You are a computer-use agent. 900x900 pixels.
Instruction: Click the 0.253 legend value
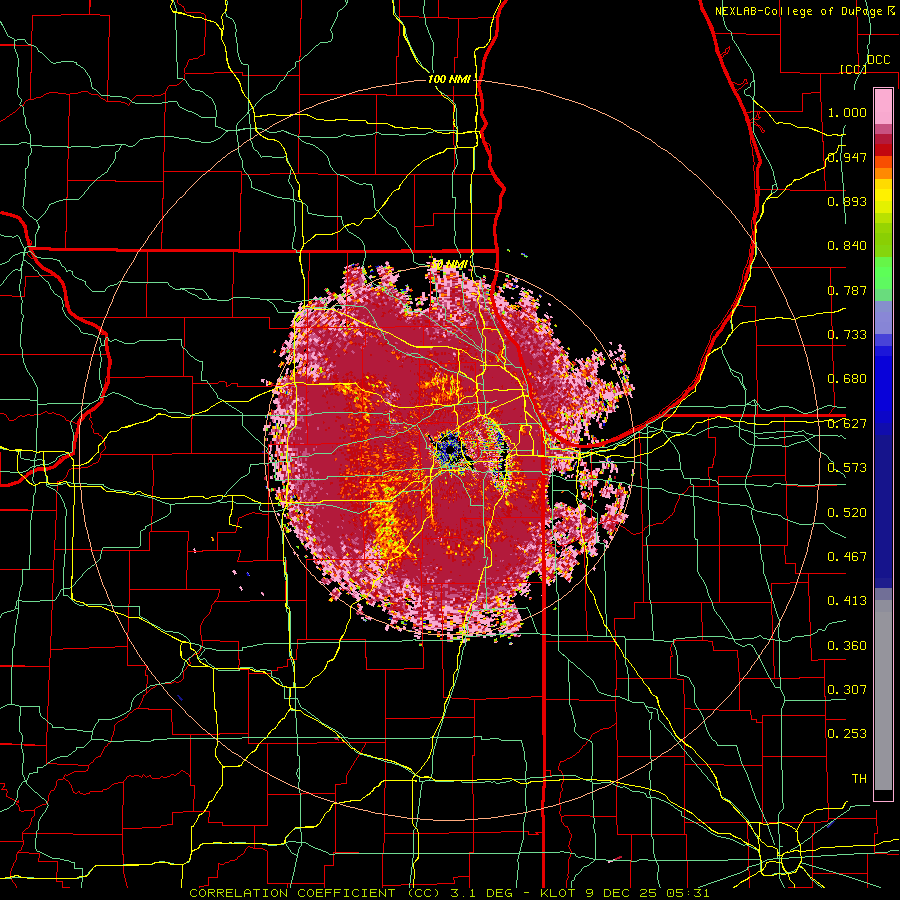[847, 734]
